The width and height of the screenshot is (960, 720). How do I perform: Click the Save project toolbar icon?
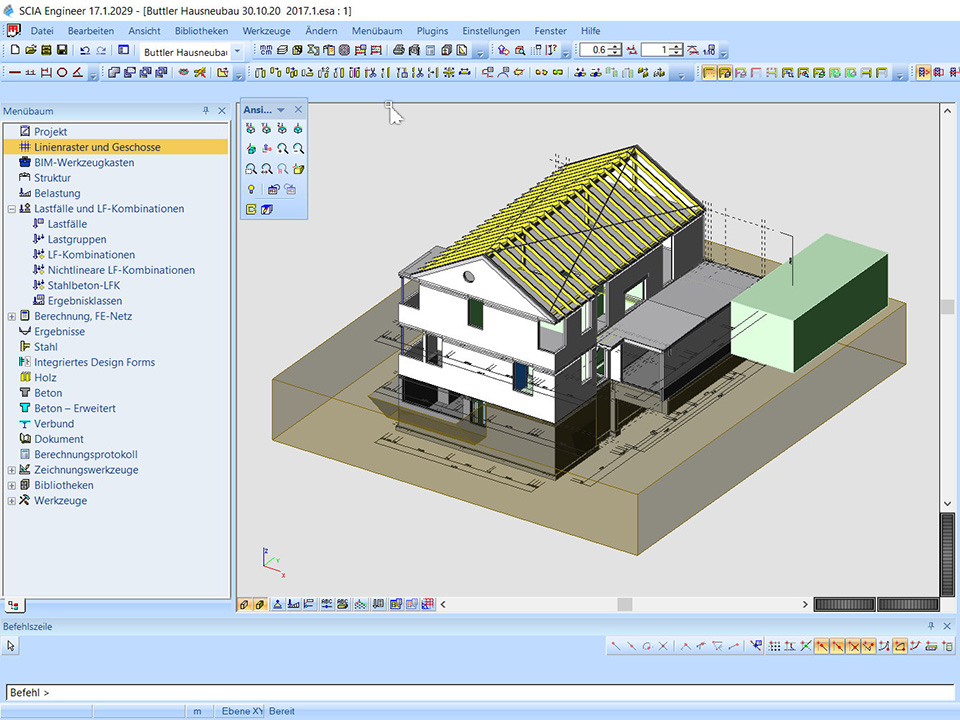pyautogui.click(x=62, y=50)
